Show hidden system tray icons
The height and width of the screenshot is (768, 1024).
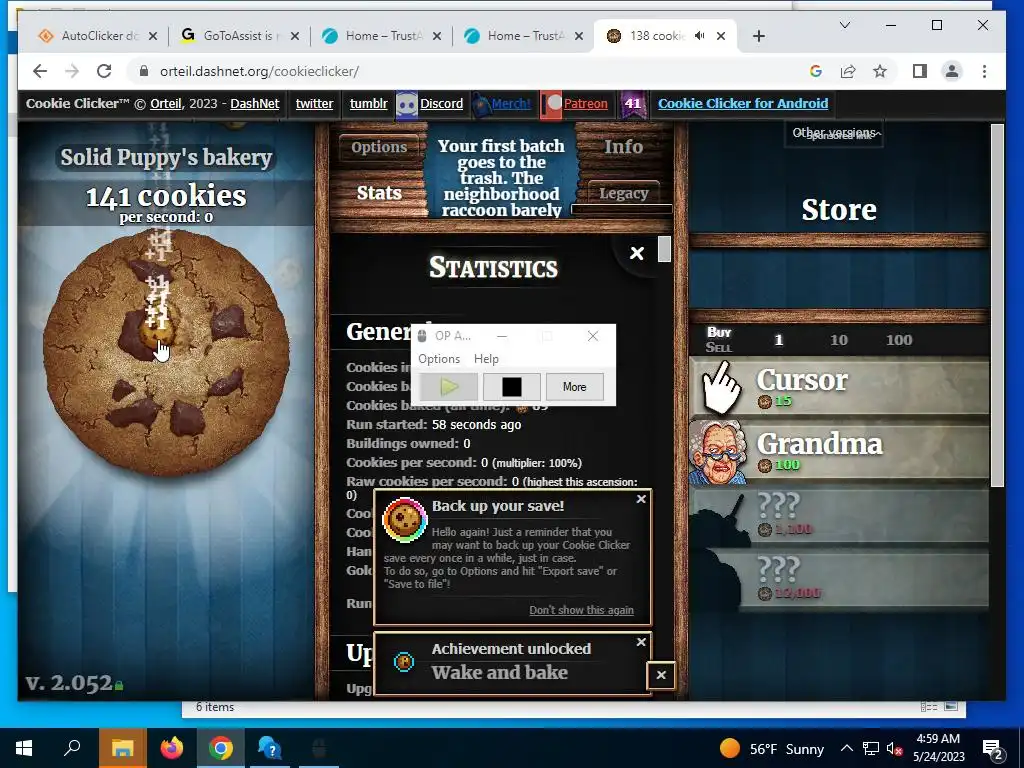[x=846, y=748]
